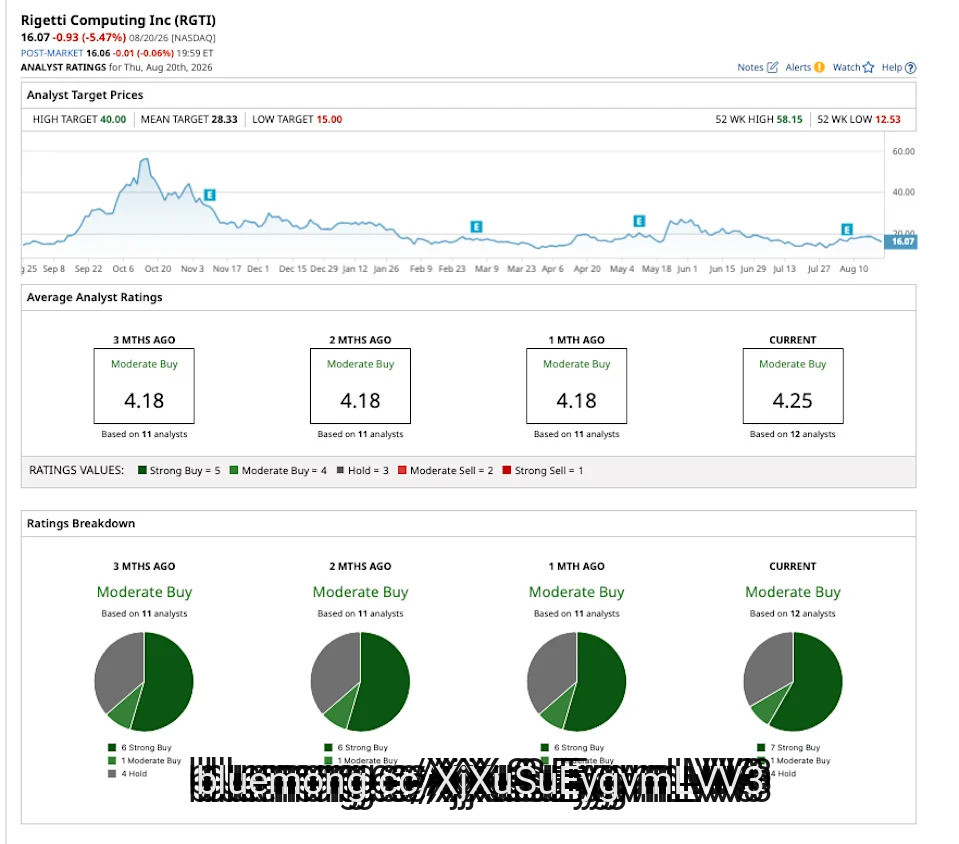Click the Average Analyst Ratings heading
The width and height of the screenshot is (959, 844).
point(94,297)
